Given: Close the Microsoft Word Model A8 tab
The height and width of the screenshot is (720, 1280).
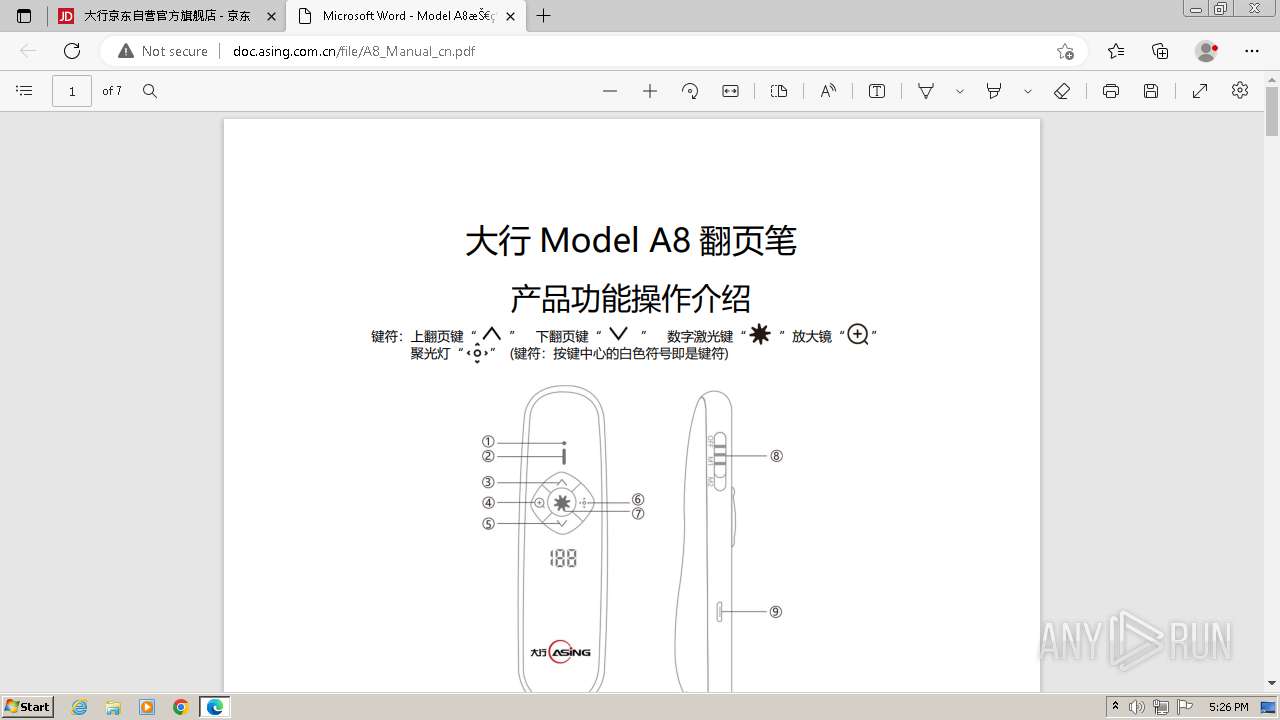Looking at the screenshot, I should pos(511,16).
